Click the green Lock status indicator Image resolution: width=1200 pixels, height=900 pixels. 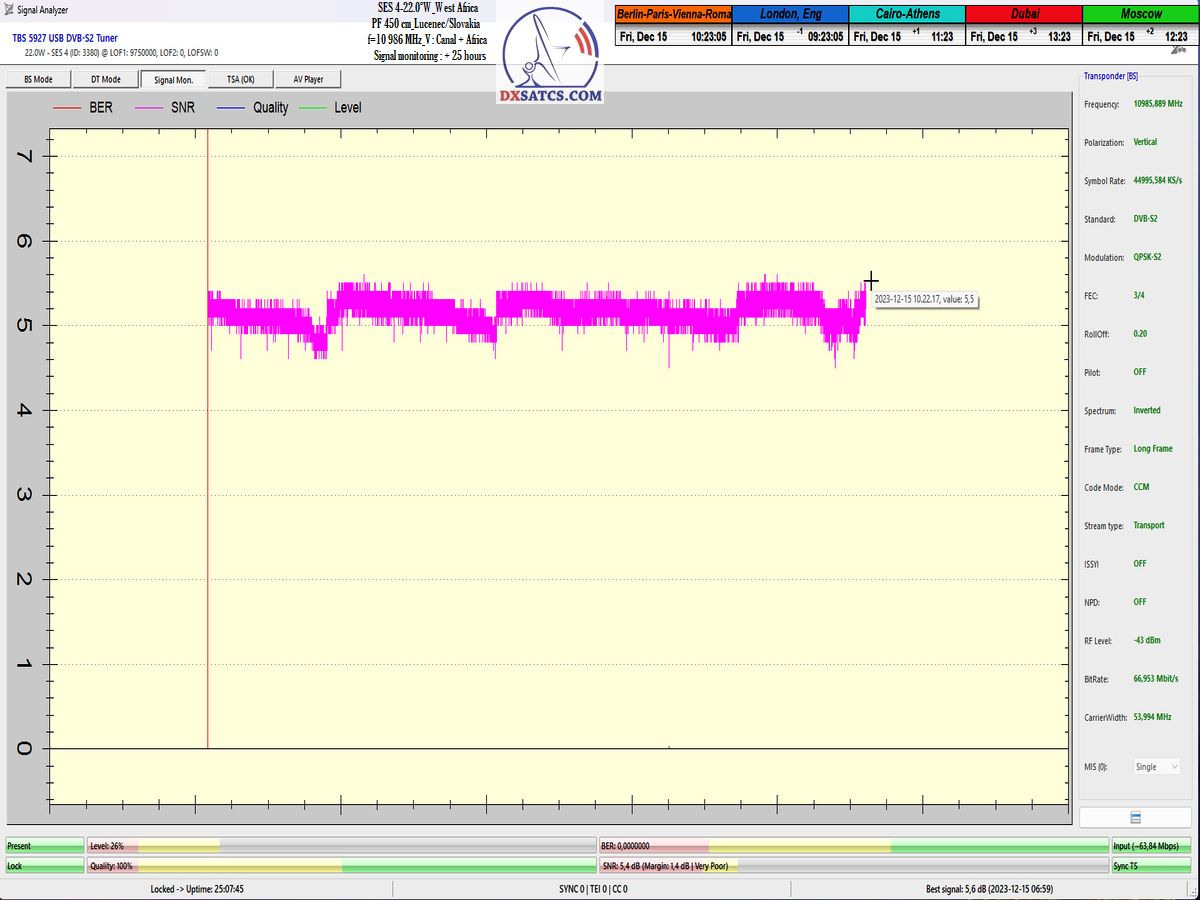click(44, 866)
